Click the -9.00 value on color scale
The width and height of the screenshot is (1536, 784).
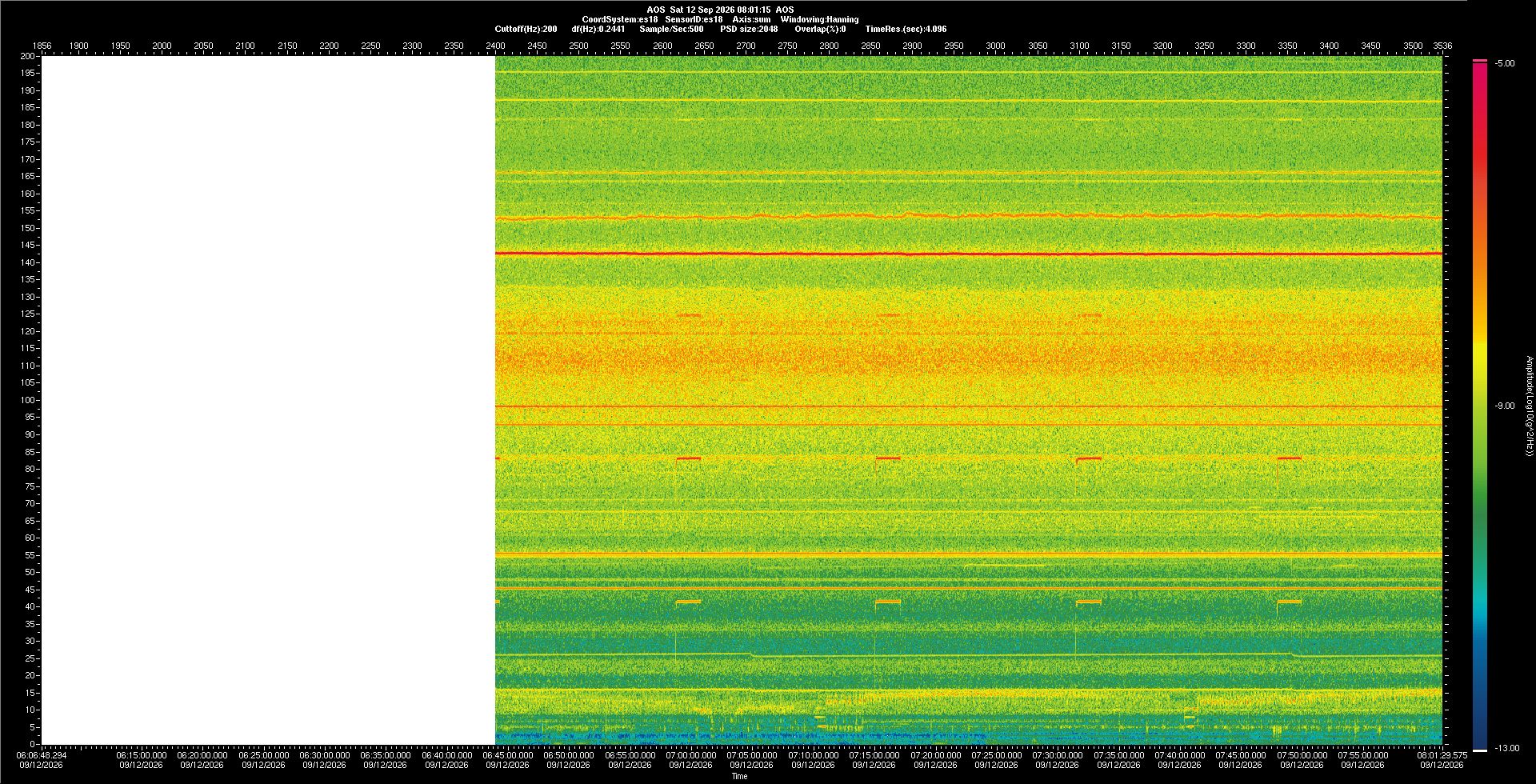pos(1505,406)
